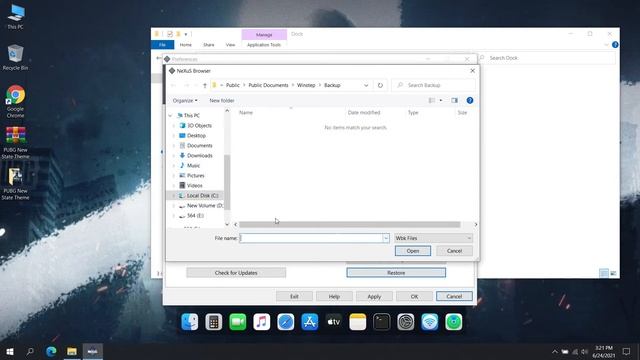Open the Wbk Files type dropdown
The width and height of the screenshot is (640, 360).
click(433, 238)
